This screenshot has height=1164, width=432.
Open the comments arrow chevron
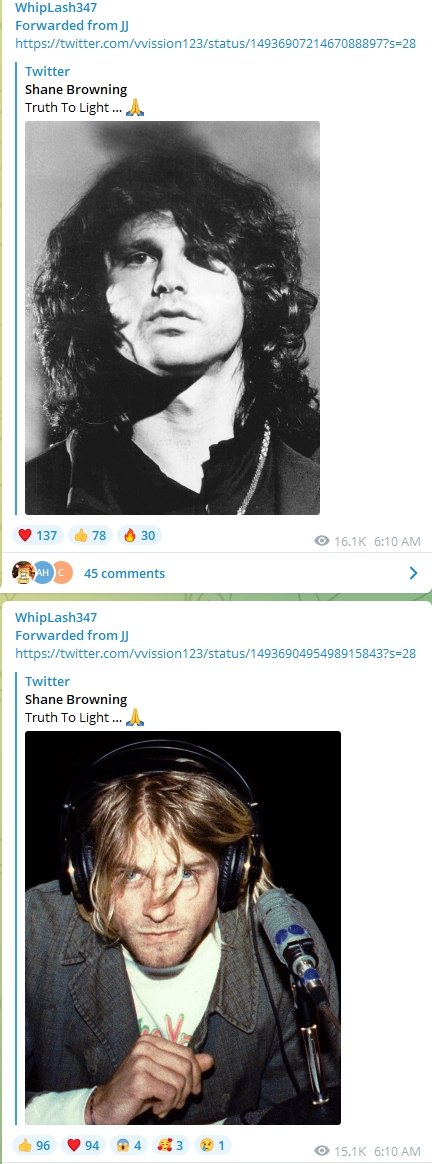point(413,573)
